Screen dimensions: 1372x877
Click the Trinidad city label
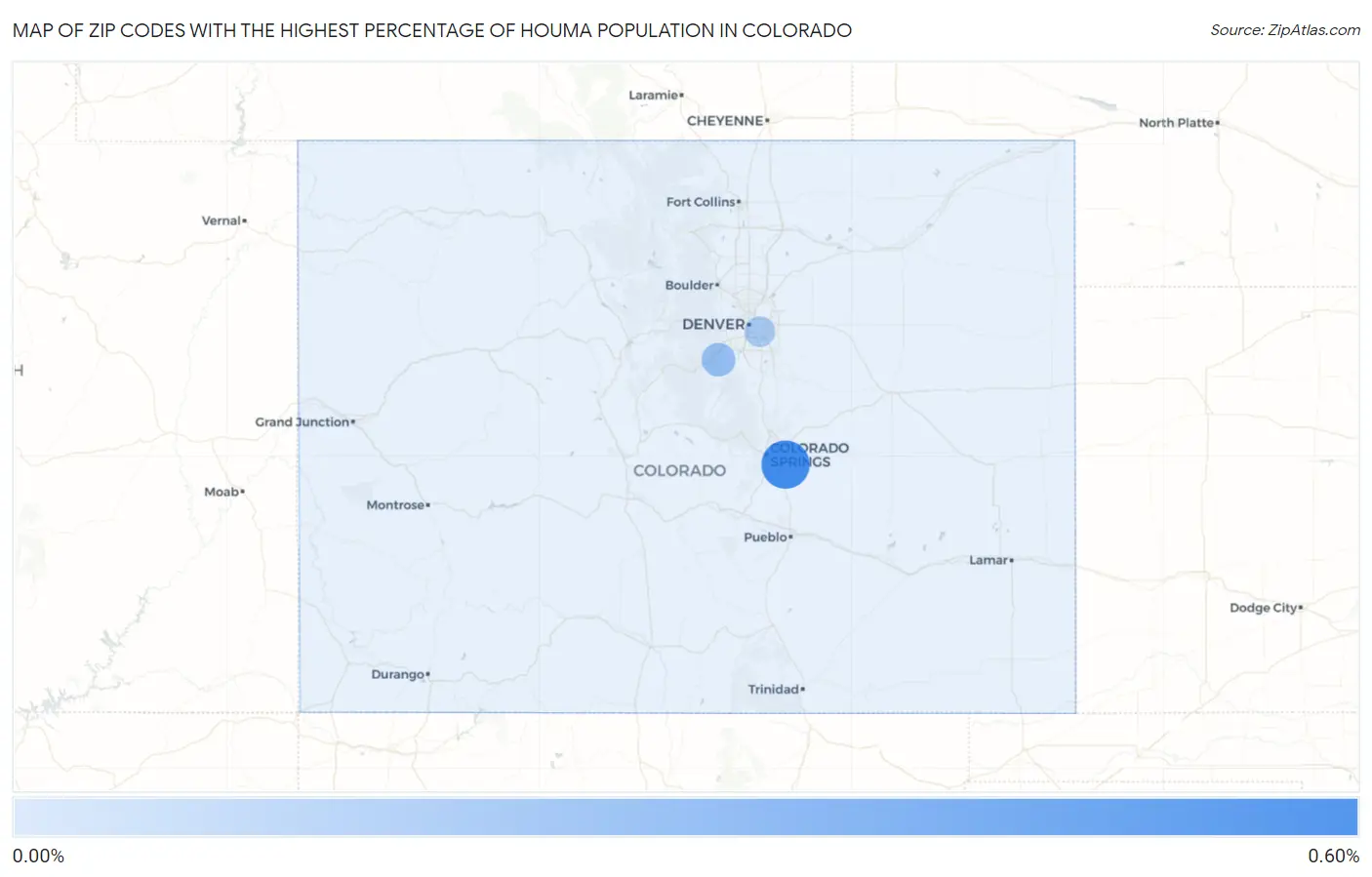click(x=774, y=690)
